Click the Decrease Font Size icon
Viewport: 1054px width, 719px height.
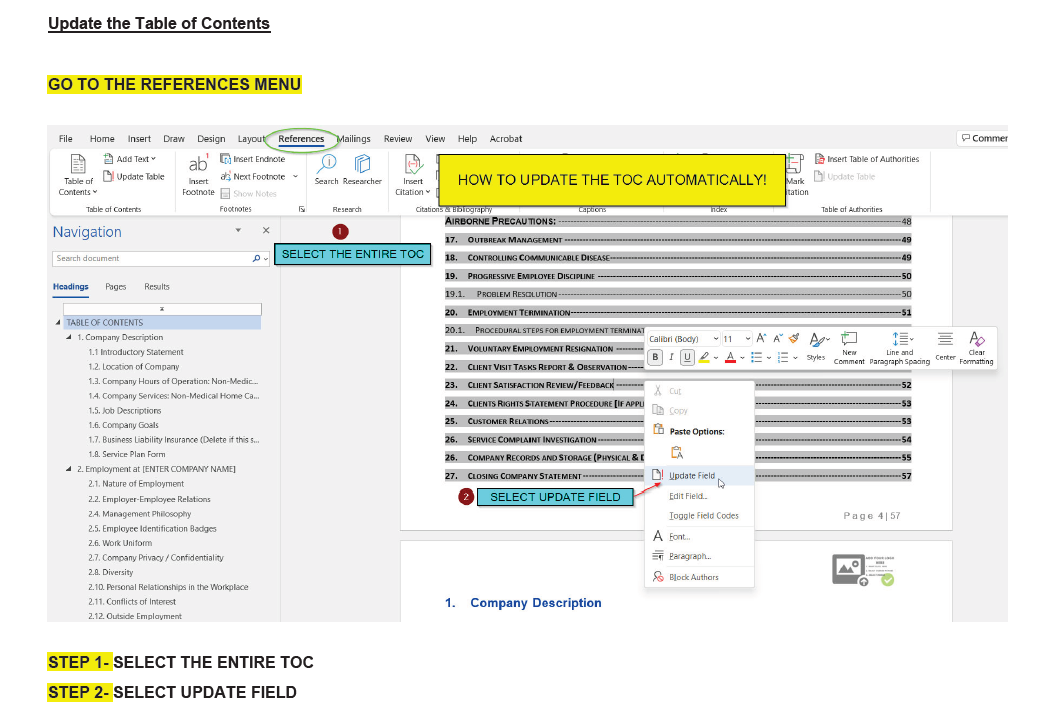pos(777,339)
